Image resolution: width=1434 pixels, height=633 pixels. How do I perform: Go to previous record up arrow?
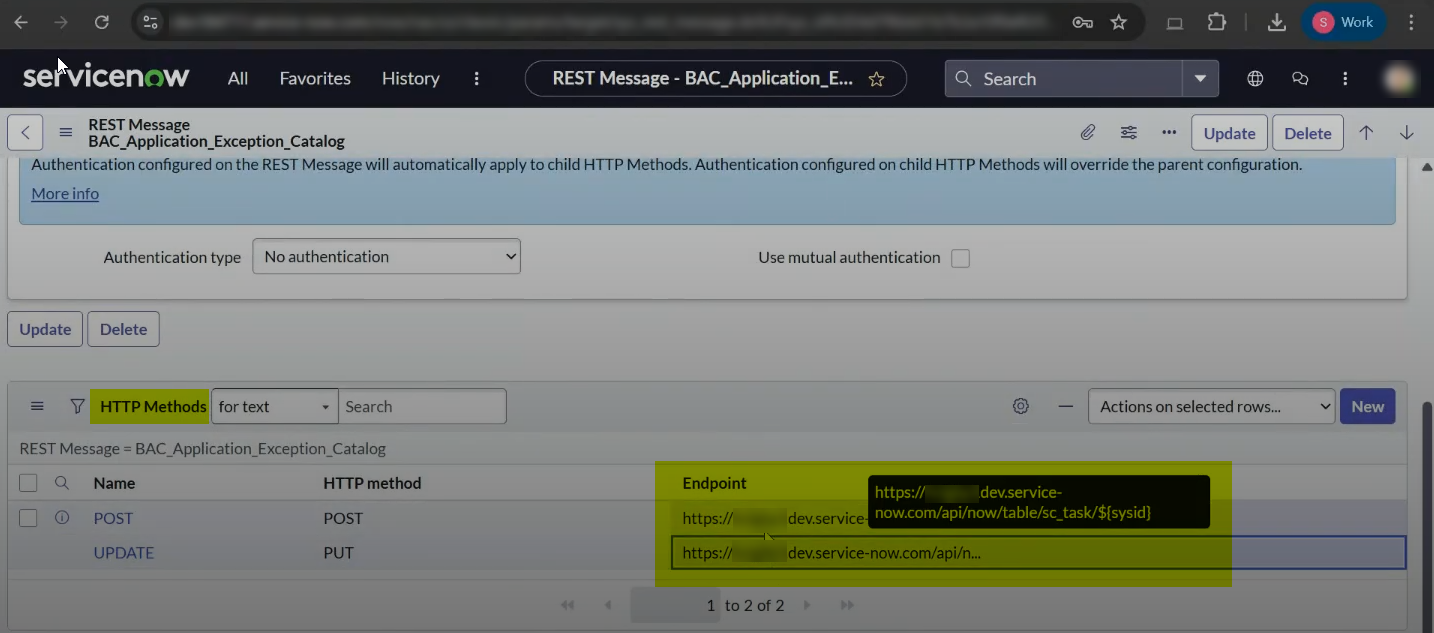pos(1366,132)
